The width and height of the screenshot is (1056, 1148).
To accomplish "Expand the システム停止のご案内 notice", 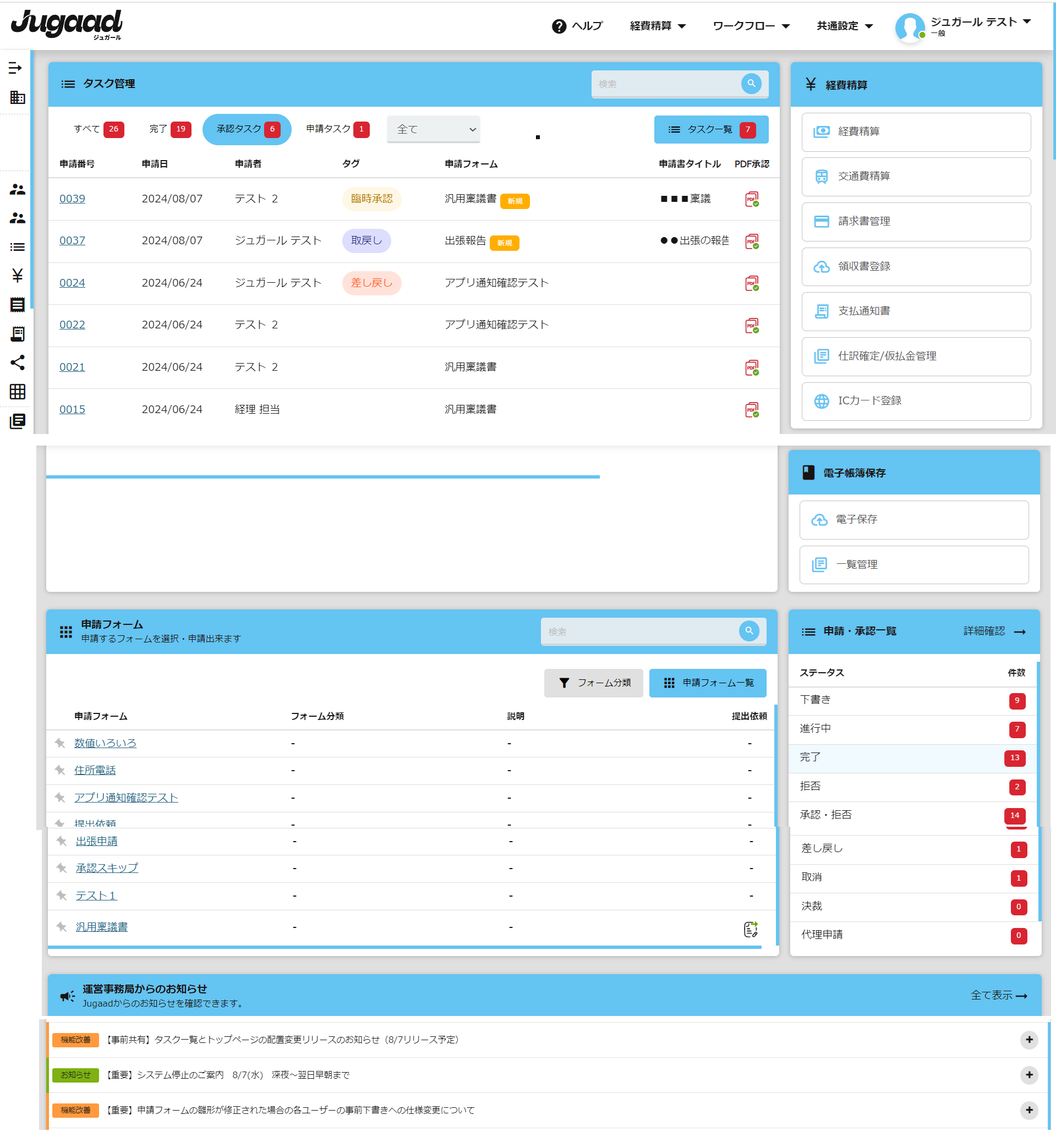I will (1029, 1075).
